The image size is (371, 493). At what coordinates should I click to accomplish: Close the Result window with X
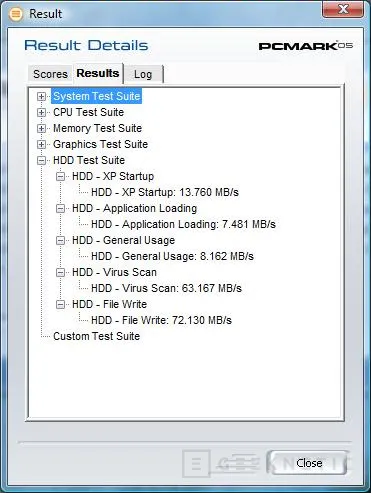(x=343, y=9)
